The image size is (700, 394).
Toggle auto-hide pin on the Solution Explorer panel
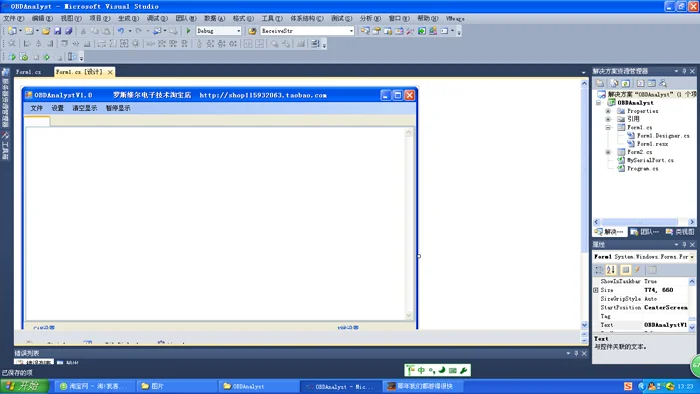click(x=684, y=71)
